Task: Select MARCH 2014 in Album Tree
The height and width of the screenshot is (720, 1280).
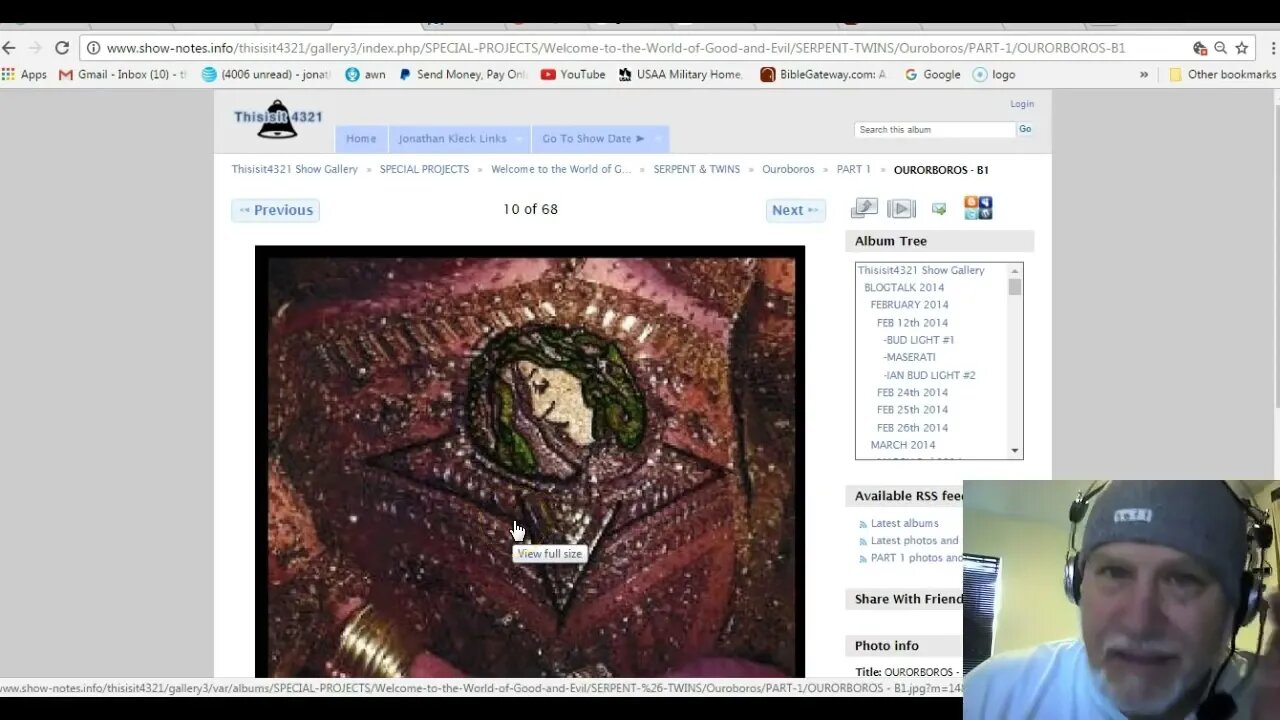Action: [903, 445]
